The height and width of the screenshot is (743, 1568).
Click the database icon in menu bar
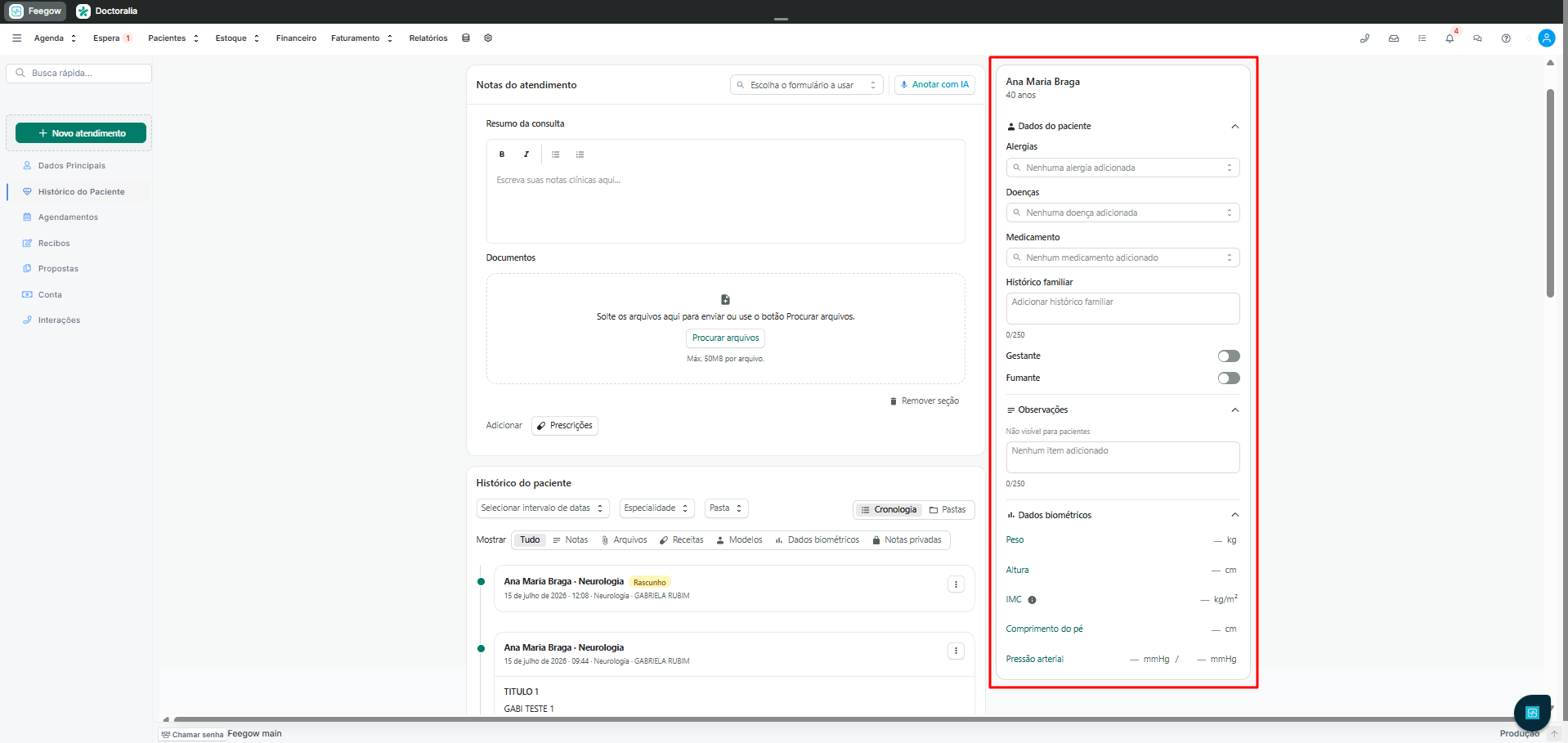(466, 38)
